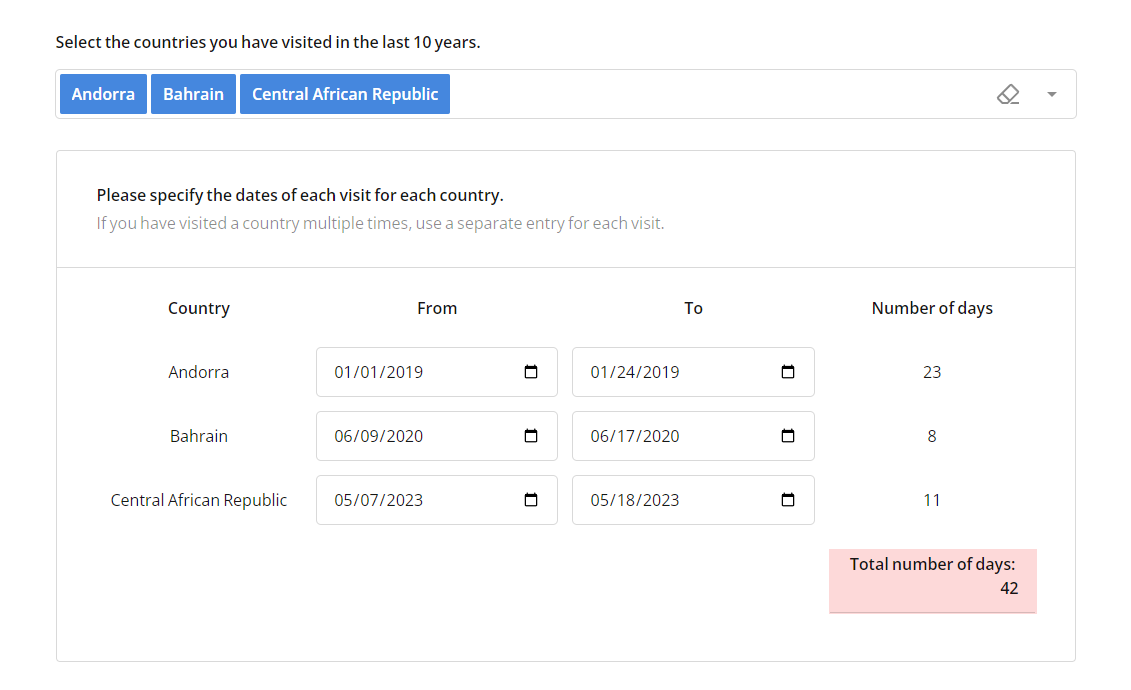Click the Central African Republic table link
1131x690 pixels.
[199, 499]
